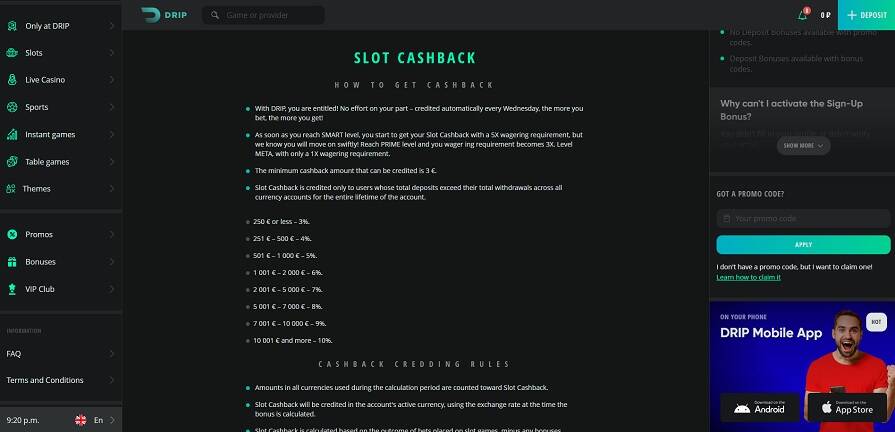Expand answer with Show More button
Image resolution: width=895 pixels, height=432 pixels.
pyautogui.click(x=803, y=145)
